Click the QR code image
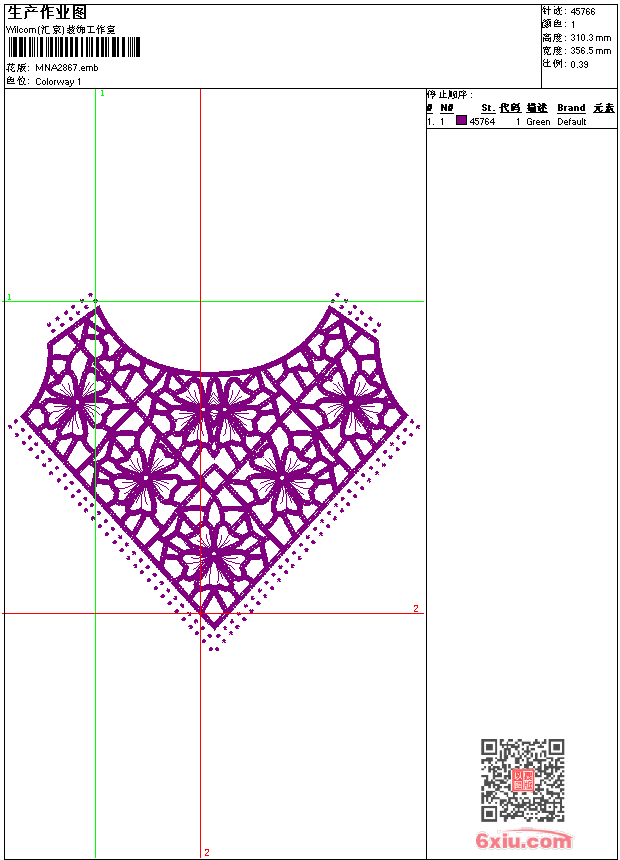The height and width of the screenshot is (860, 620). [x=522, y=780]
